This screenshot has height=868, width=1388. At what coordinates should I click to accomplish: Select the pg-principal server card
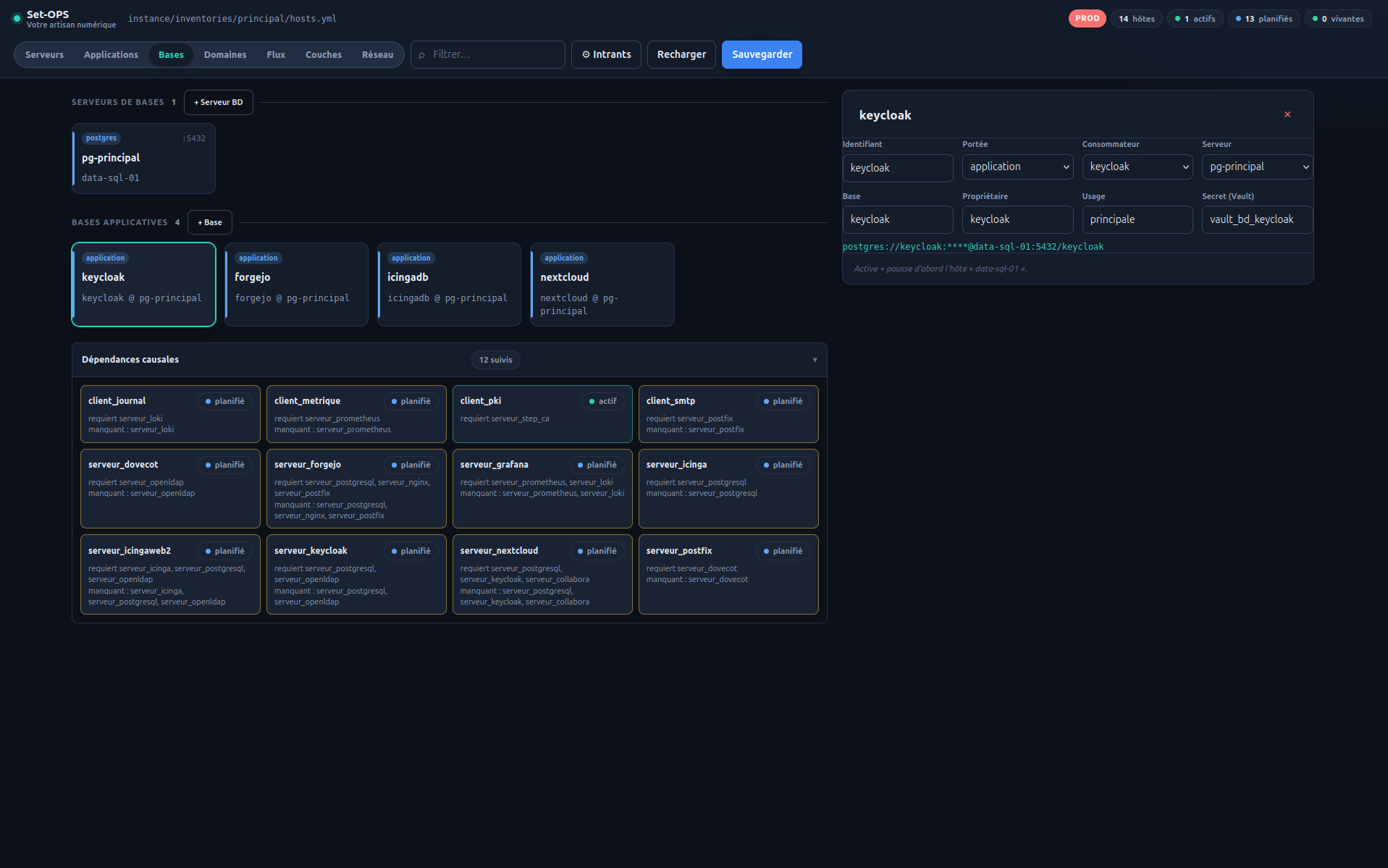tap(143, 159)
